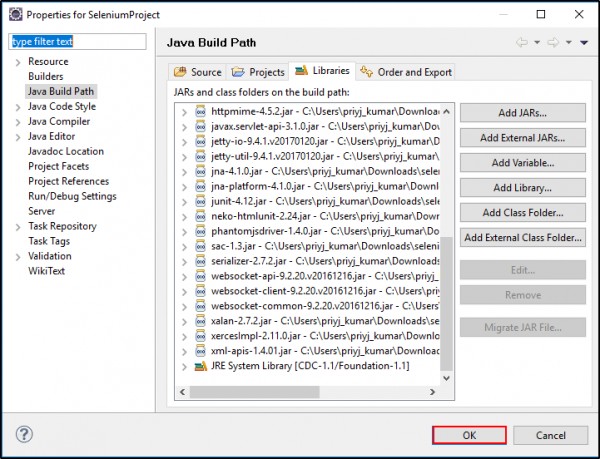Confirm with the OK button
This screenshot has width=600, height=459.
click(470, 435)
